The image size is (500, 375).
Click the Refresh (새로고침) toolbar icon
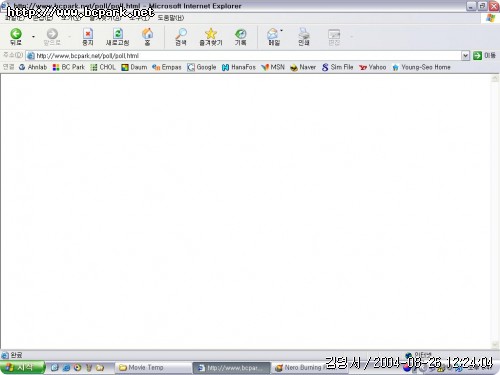117,37
